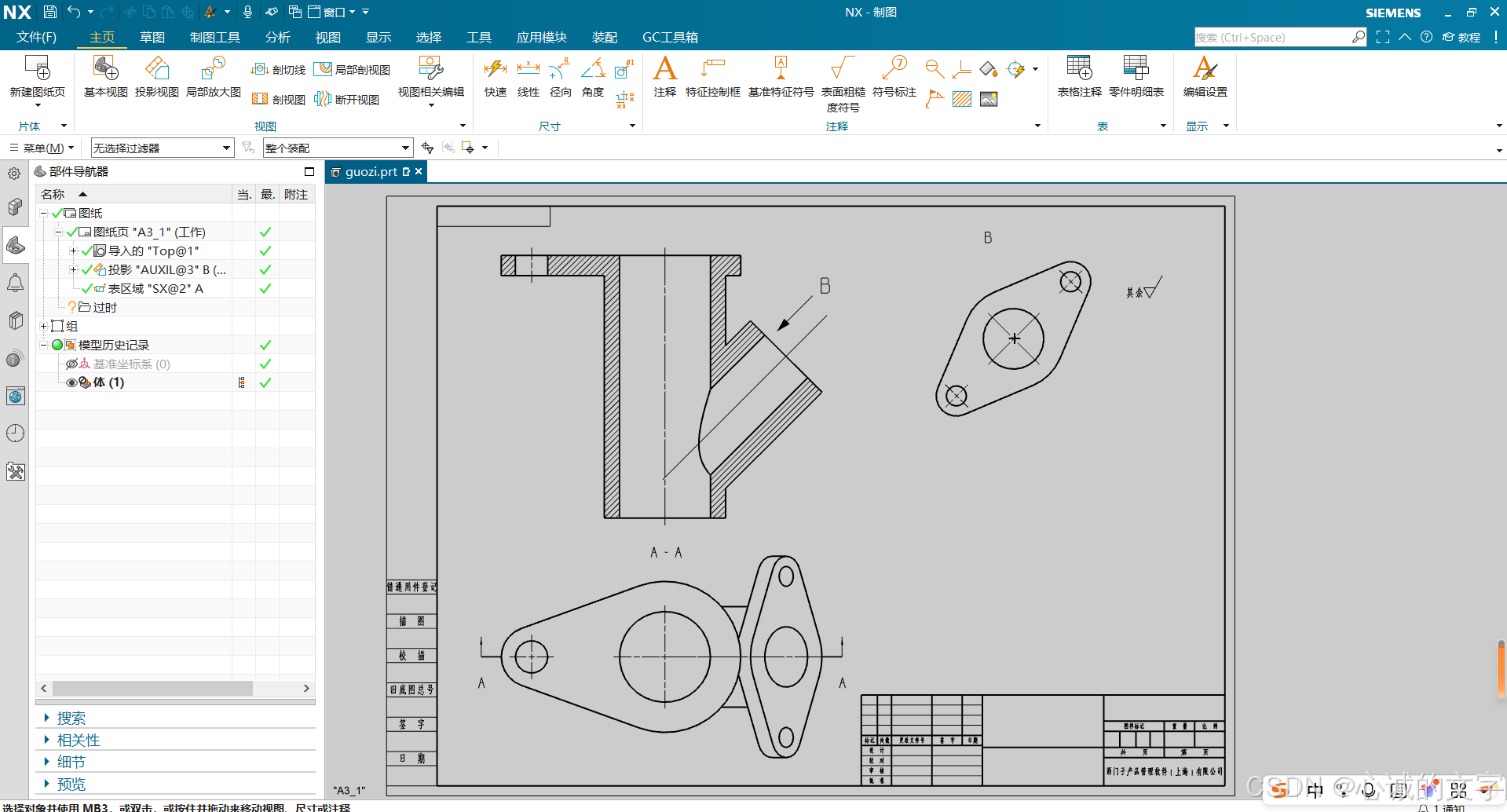Toggle hidden eye of 基准坐标系 (0)
This screenshot has height=812, width=1507.
point(71,364)
